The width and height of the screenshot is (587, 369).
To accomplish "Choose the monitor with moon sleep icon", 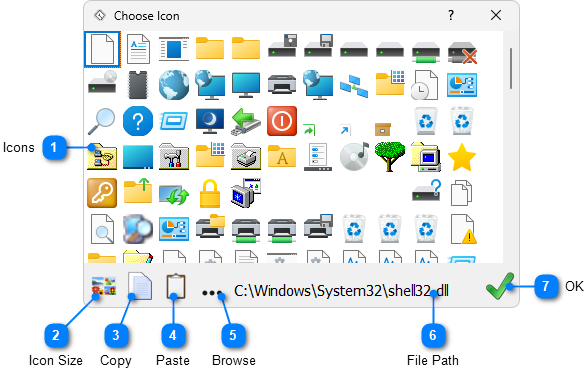I will coord(210,121).
